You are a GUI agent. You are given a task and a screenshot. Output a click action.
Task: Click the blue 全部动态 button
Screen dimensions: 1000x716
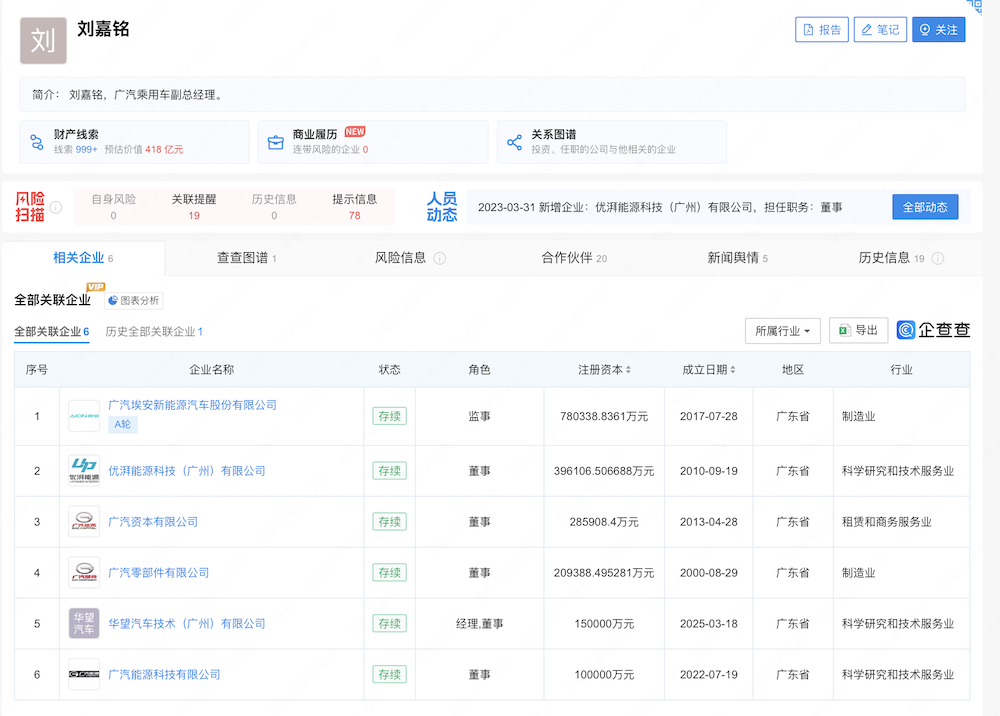pyautogui.click(x=925, y=207)
